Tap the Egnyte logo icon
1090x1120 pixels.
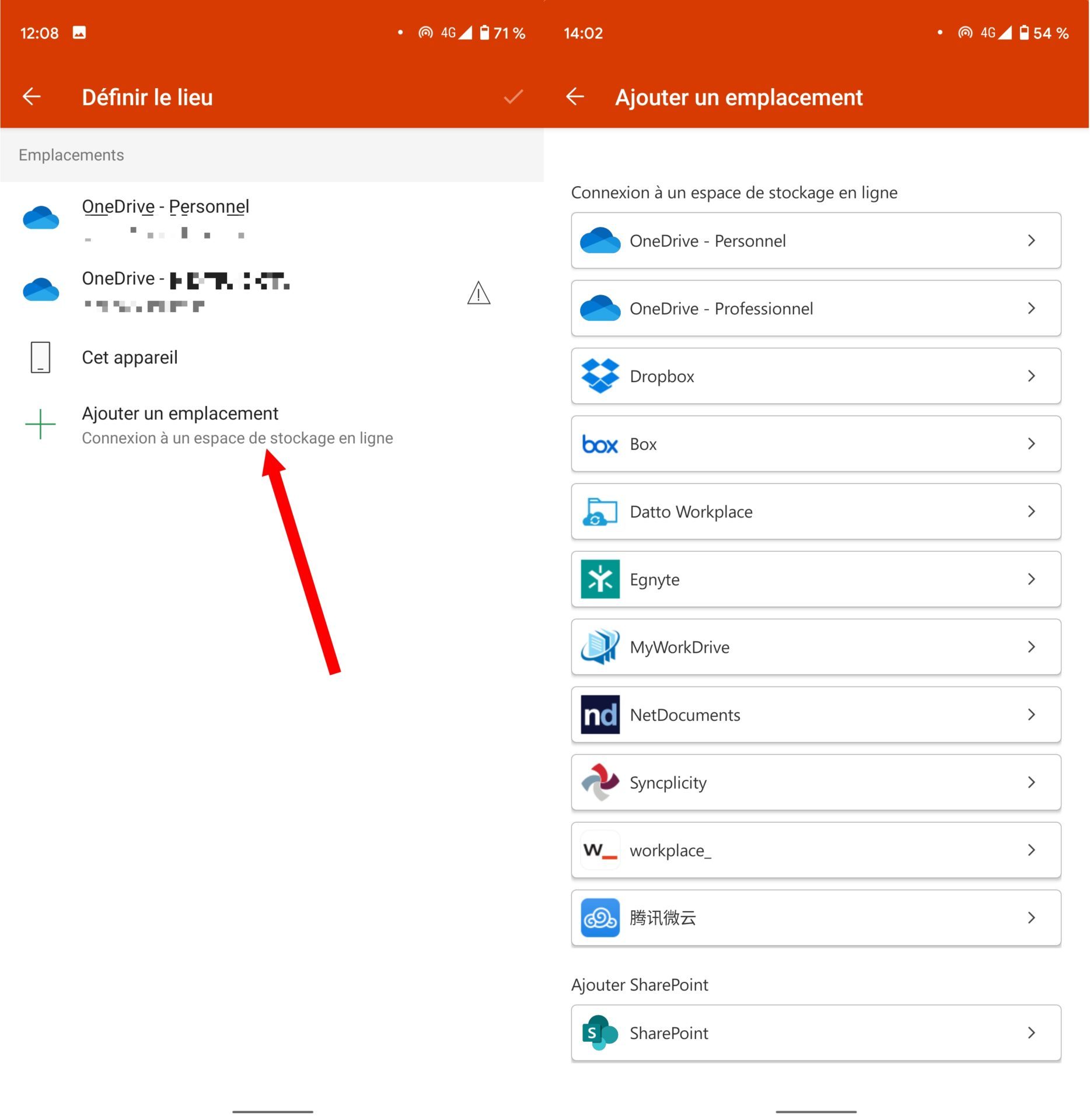pos(600,579)
